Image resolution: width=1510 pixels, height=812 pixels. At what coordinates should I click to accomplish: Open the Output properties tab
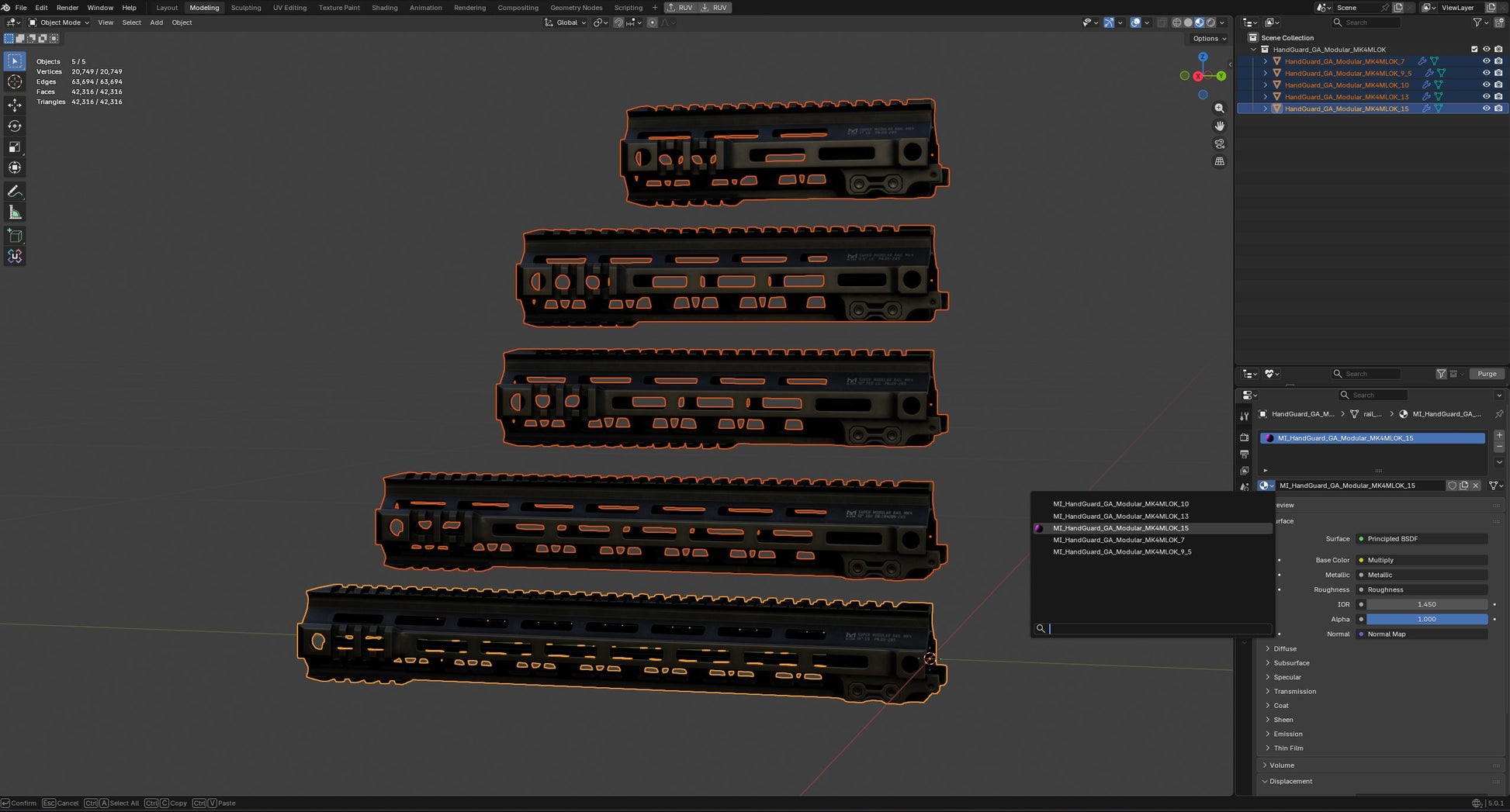click(1244, 454)
